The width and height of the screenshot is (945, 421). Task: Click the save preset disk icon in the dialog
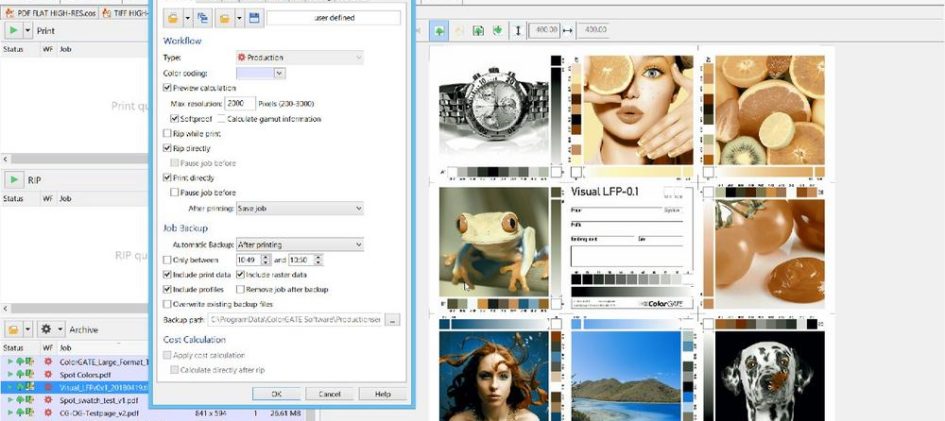[x=254, y=18]
